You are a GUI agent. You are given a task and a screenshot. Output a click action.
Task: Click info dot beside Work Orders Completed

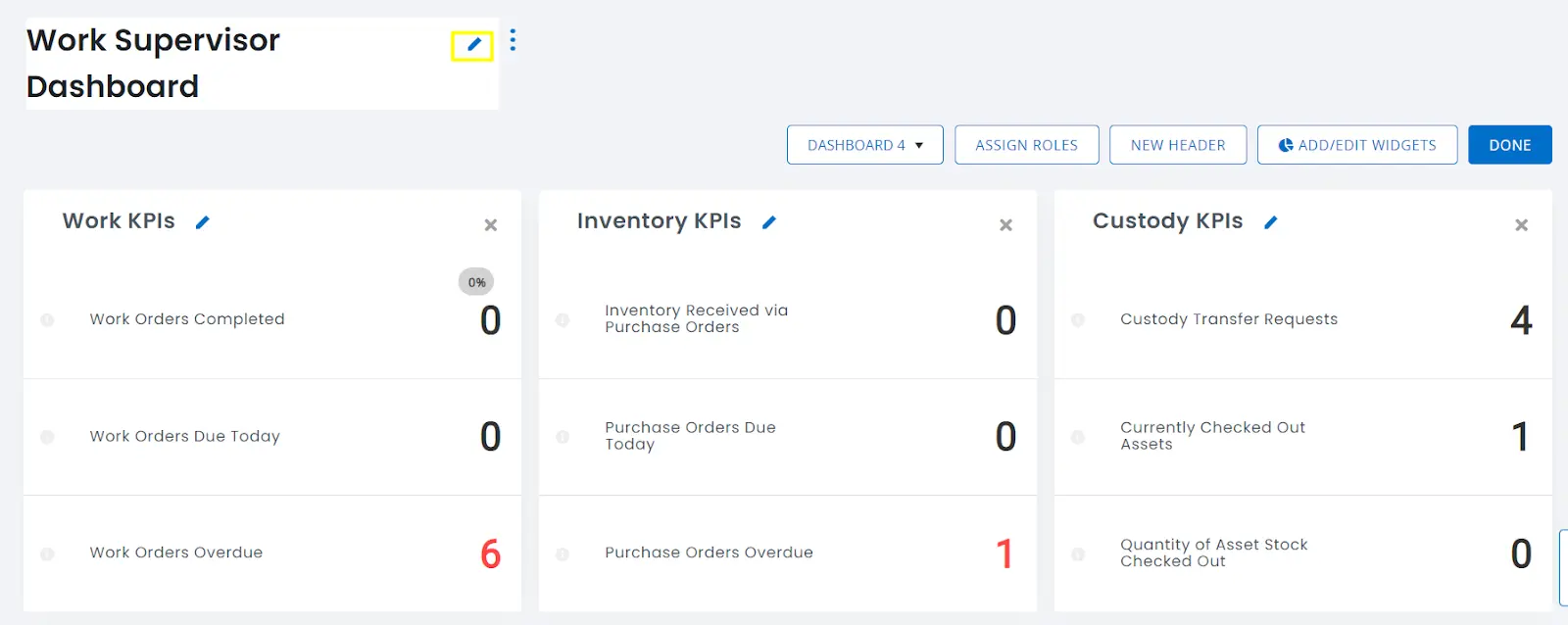[47, 320]
